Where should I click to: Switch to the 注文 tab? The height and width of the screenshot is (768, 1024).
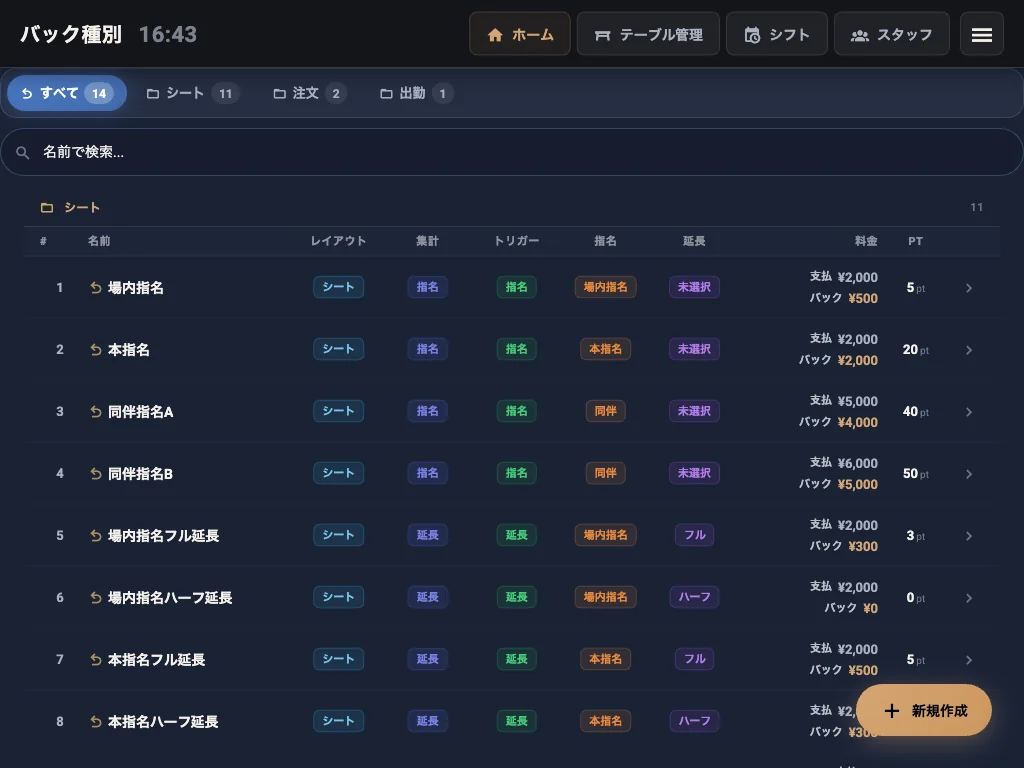pyautogui.click(x=309, y=93)
